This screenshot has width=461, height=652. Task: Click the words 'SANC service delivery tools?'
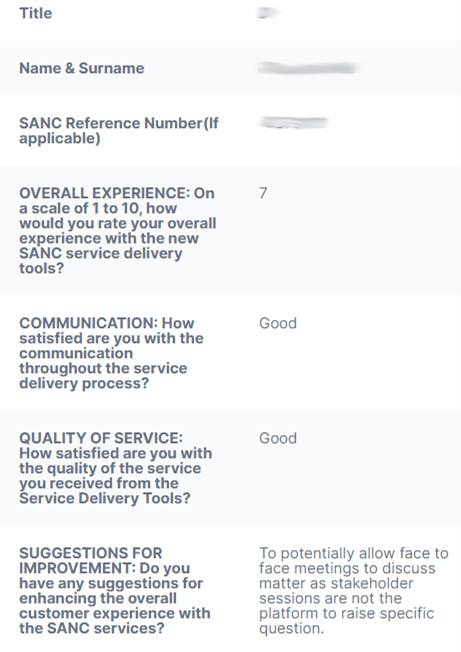click(x=101, y=261)
